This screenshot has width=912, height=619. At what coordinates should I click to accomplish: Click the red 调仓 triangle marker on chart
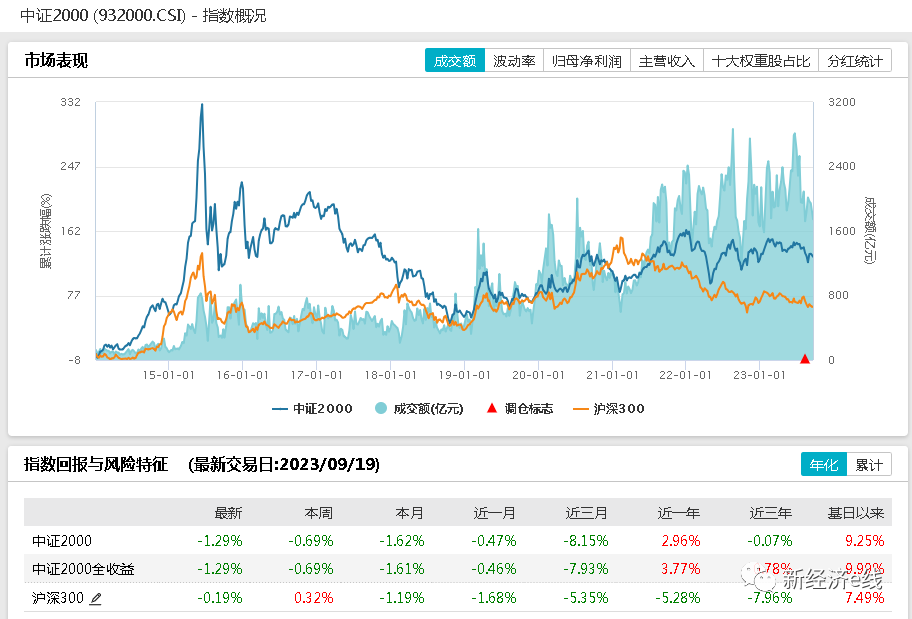[x=805, y=359]
